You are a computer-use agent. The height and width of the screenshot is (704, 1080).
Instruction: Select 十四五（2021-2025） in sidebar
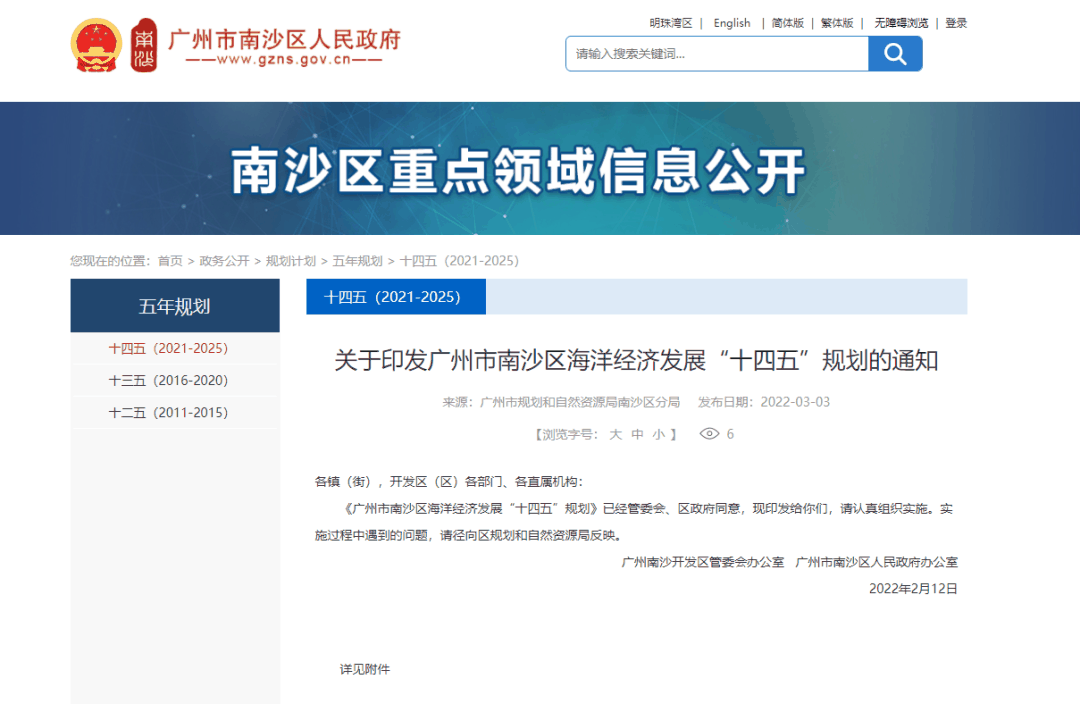(168, 349)
